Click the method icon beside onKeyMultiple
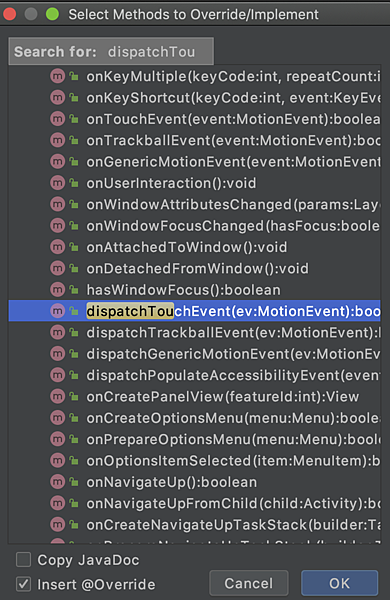390x600 pixels. point(58,77)
